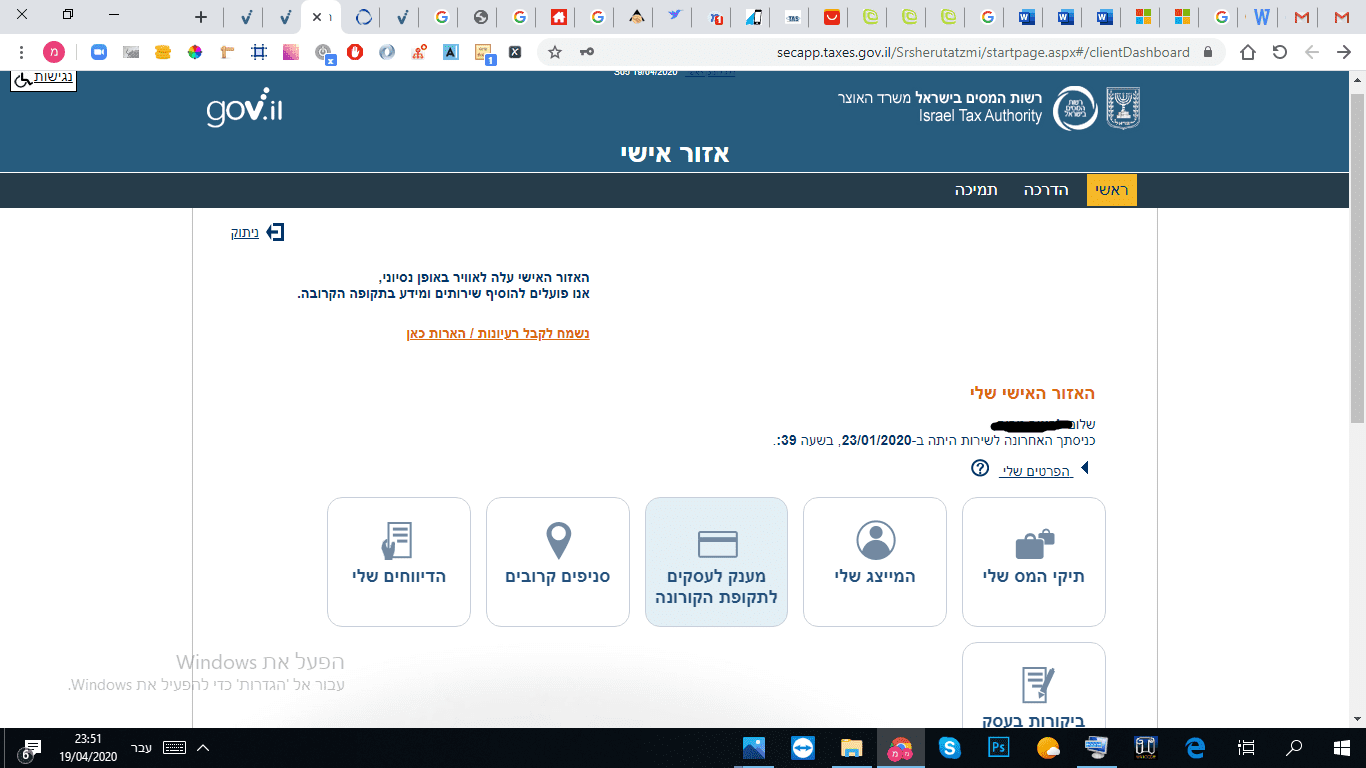The width and height of the screenshot is (1366, 768).
Task: Click the logout arrow icon beside ניתוק
Action: pyautogui.click(x=274, y=231)
